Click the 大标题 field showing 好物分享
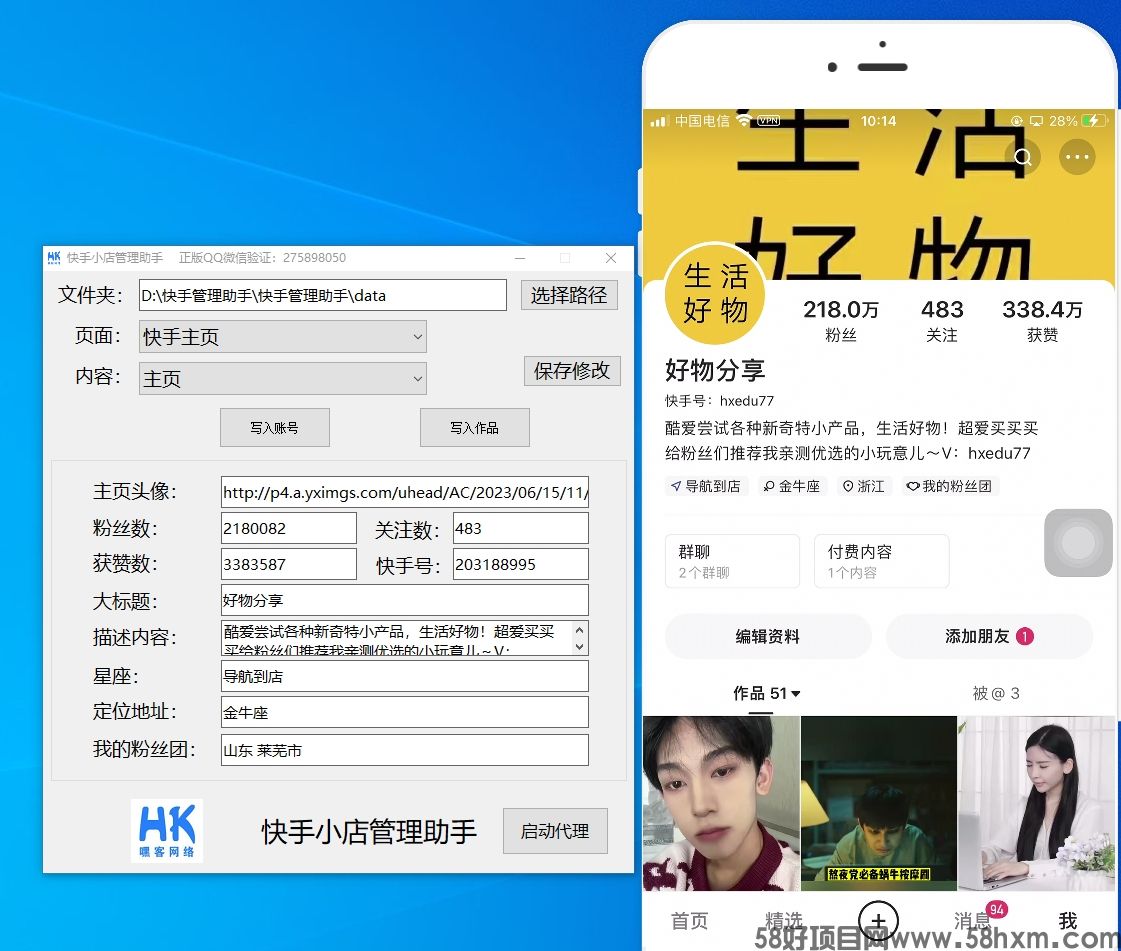The image size is (1121, 951). click(405, 600)
